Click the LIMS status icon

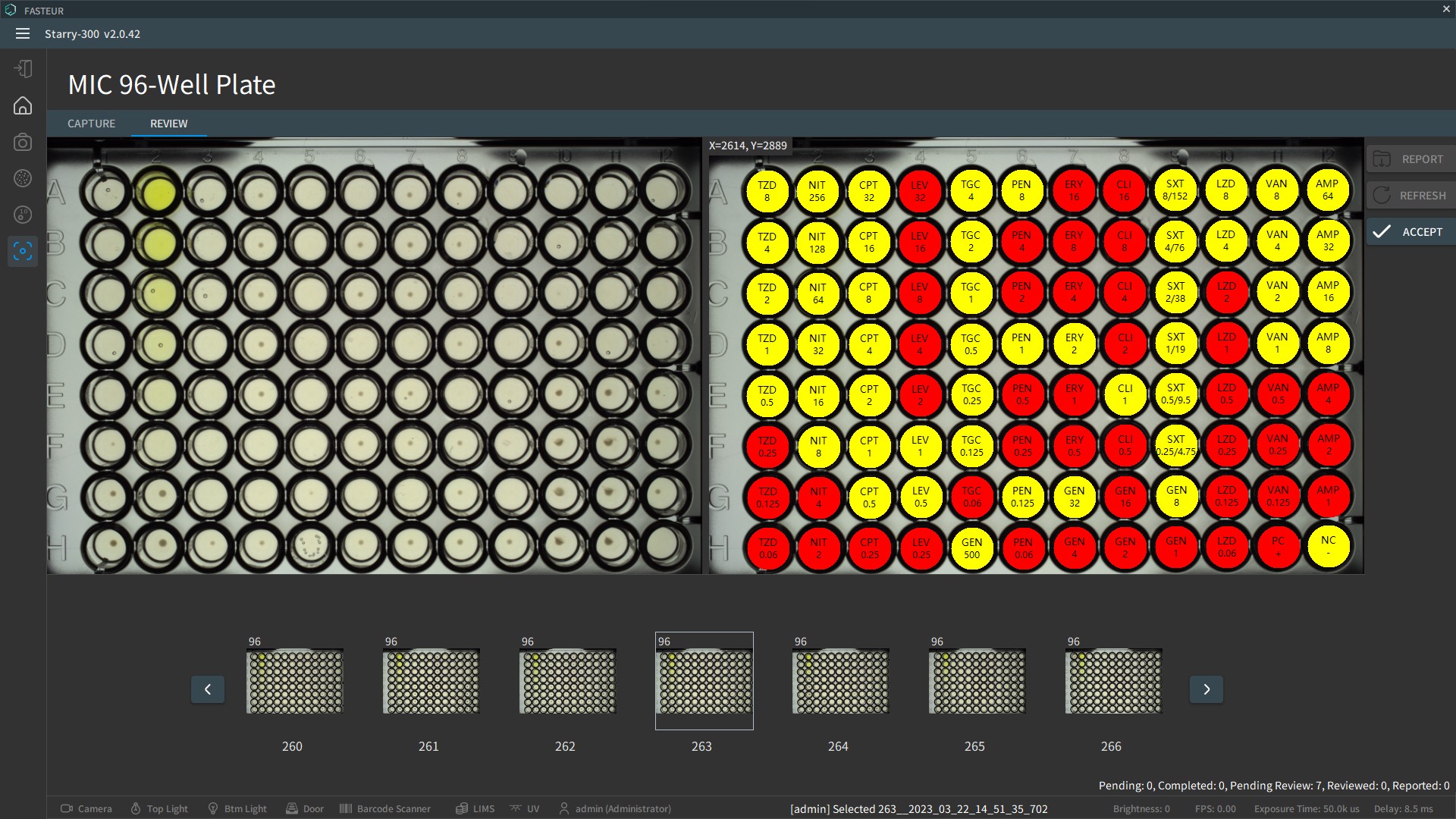coord(475,808)
